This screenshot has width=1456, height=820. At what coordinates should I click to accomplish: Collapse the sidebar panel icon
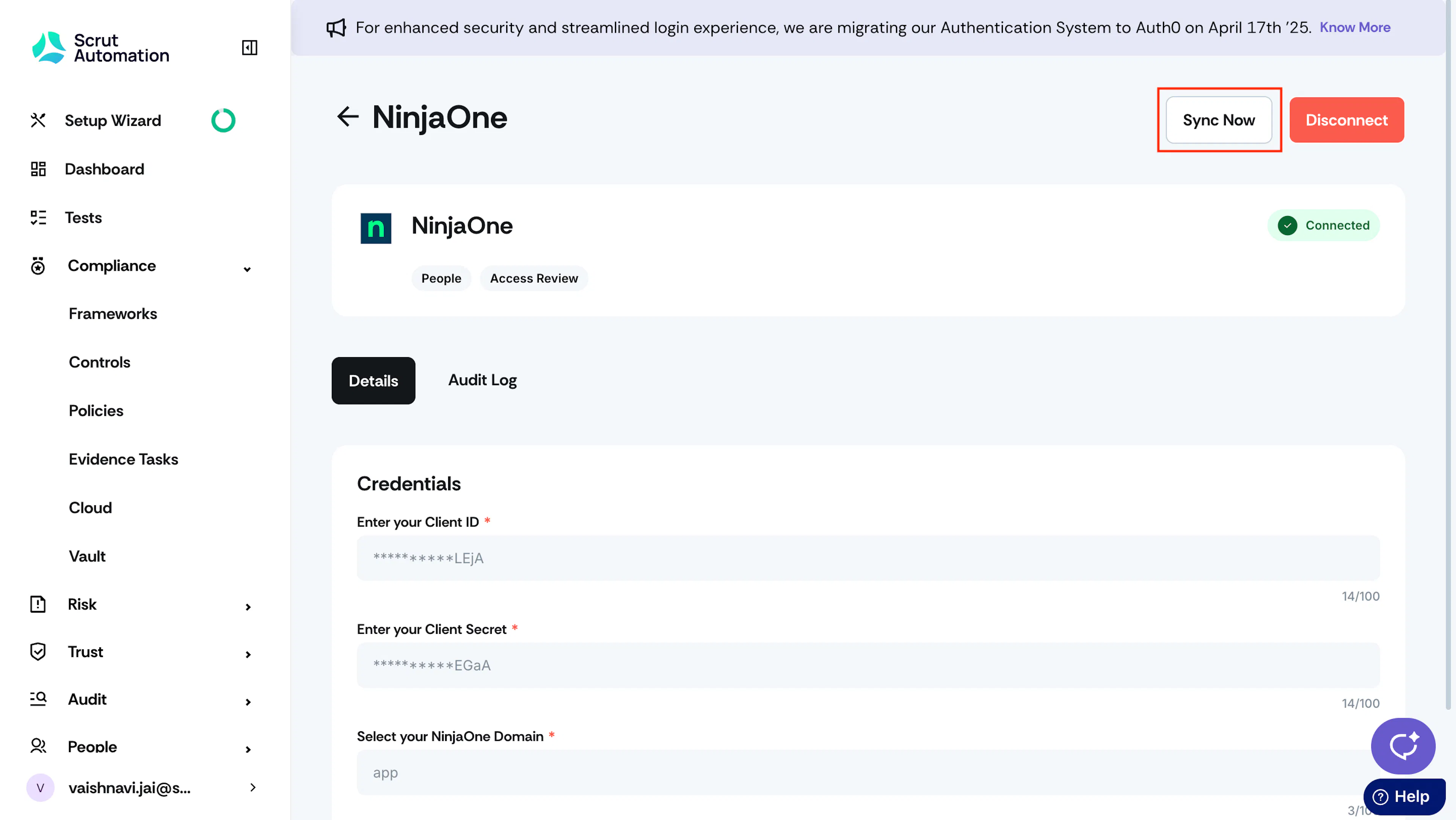(249, 47)
